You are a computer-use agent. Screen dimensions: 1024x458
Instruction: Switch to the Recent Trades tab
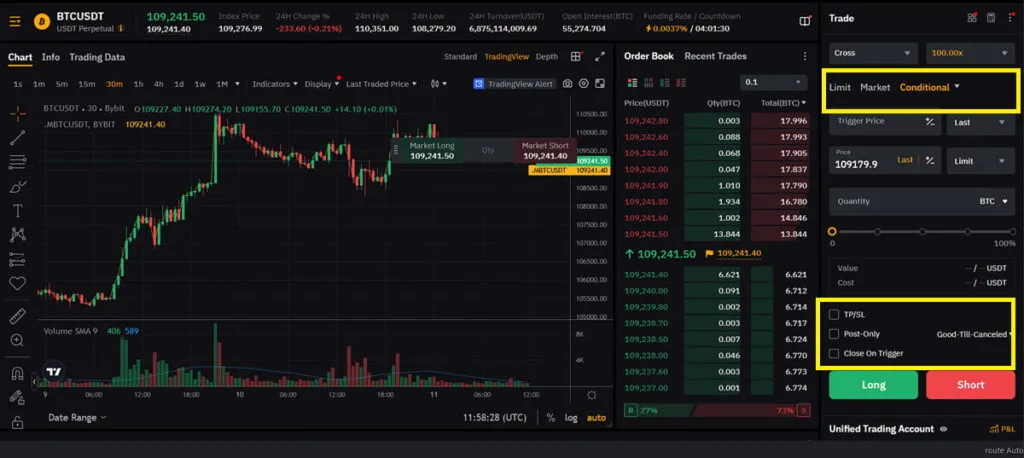tap(715, 56)
